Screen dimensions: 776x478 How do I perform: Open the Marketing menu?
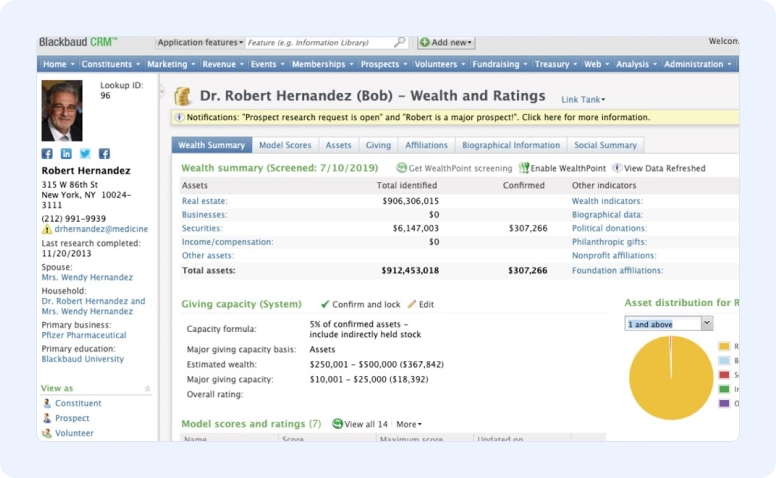[171, 64]
